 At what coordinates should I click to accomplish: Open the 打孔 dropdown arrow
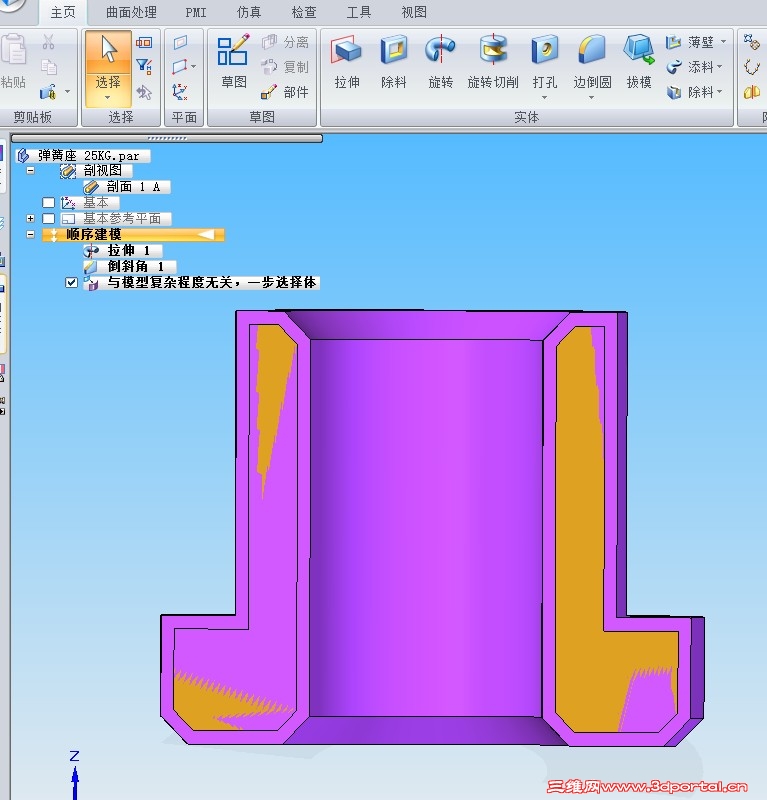click(545, 97)
